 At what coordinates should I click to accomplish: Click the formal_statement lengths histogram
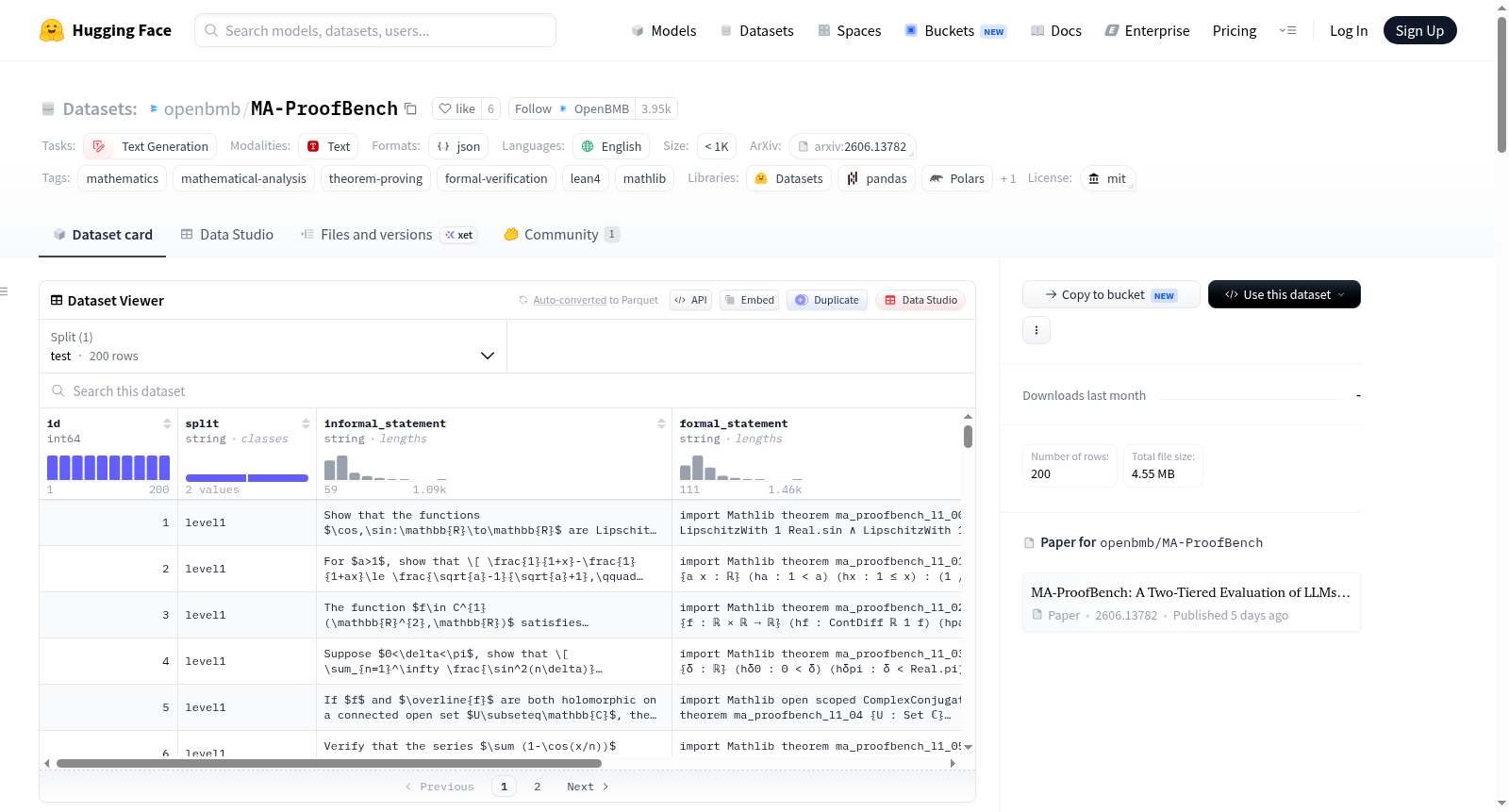[x=740, y=468]
